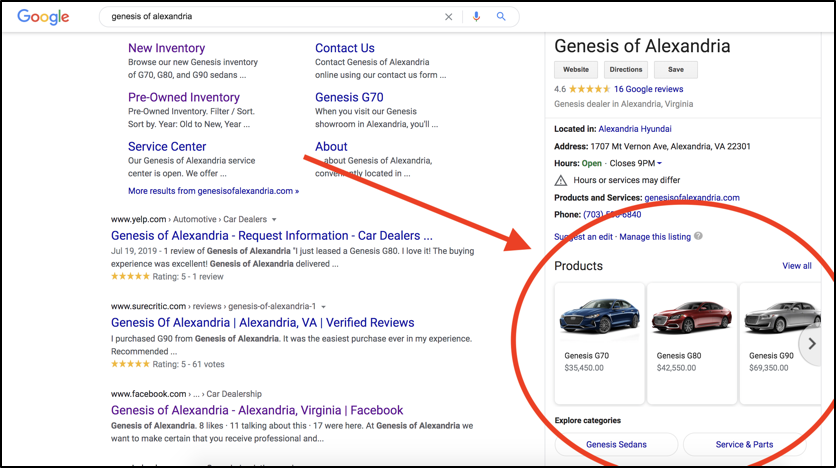The image size is (836, 468).
Task: Select the Genesis Sedans category chip
Action: [x=616, y=445]
